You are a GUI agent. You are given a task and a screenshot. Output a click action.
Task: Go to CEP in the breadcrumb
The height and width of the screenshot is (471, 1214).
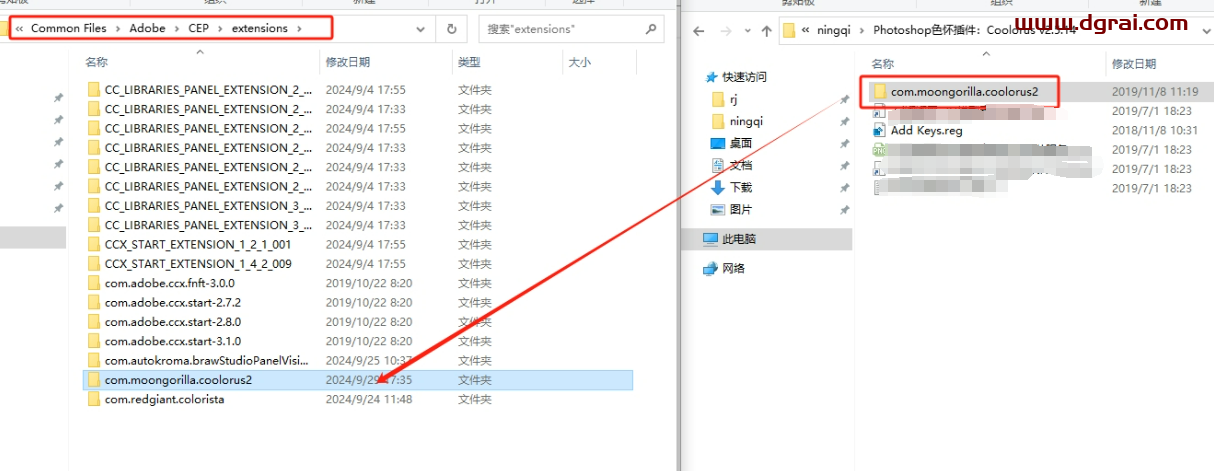point(199,28)
